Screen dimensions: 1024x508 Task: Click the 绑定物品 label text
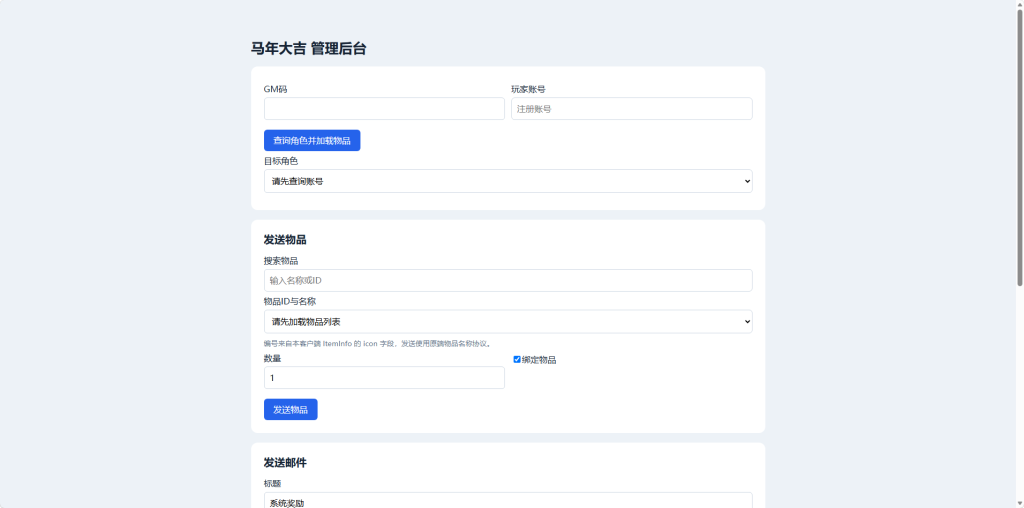click(x=539, y=360)
